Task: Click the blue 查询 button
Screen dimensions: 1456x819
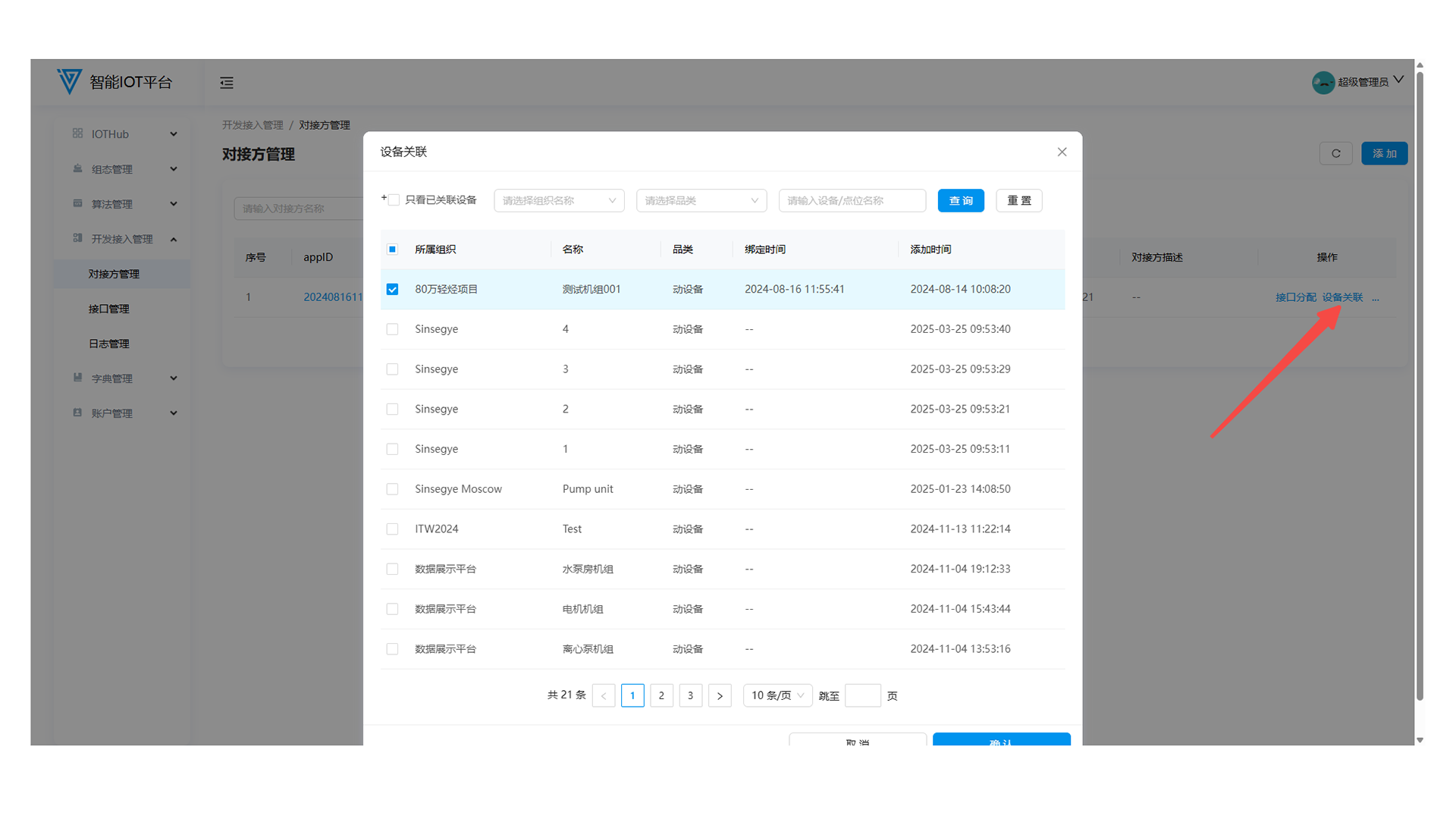Action: [960, 200]
